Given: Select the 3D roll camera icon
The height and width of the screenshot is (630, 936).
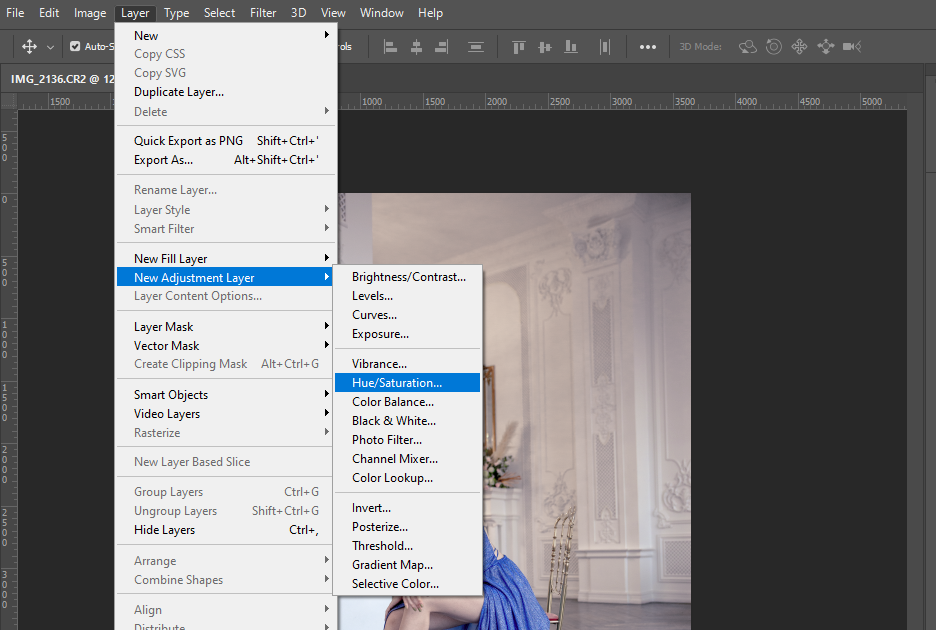Looking at the screenshot, I should coord(774,47).
